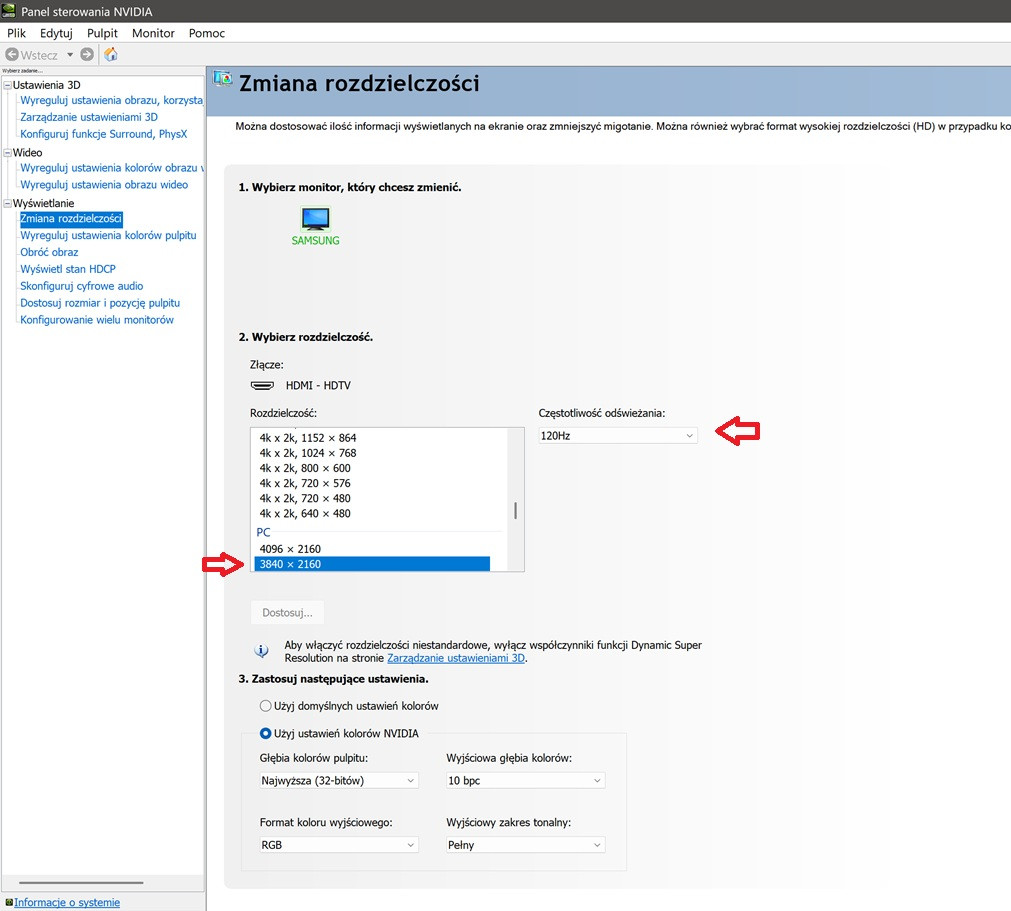1011x911 pixels.
Task: Select Zmiana rozdzielczości tree item
Action: pyautogui.click(x=71, y=219)
